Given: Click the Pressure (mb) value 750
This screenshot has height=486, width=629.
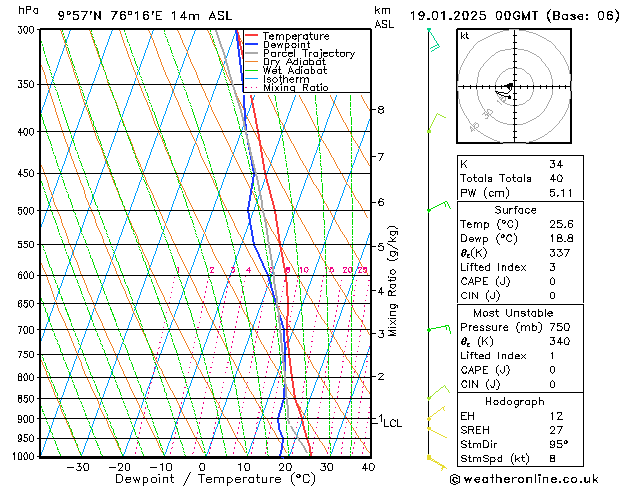Looking at the screenshot, I should coord(560,327).
